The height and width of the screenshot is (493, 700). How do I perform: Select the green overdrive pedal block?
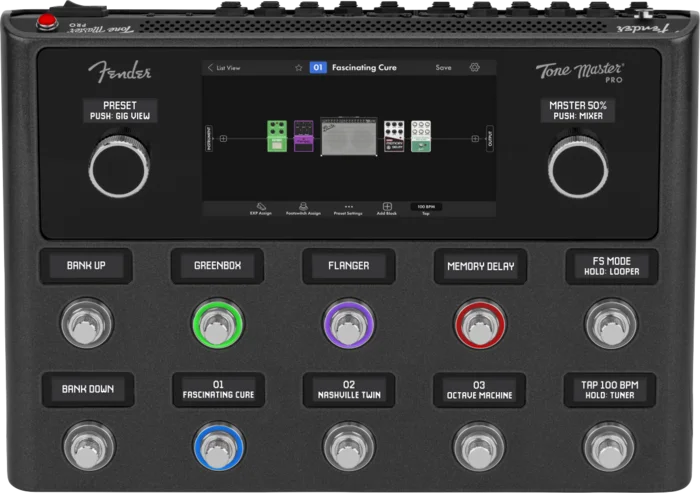tap(277, 137)
